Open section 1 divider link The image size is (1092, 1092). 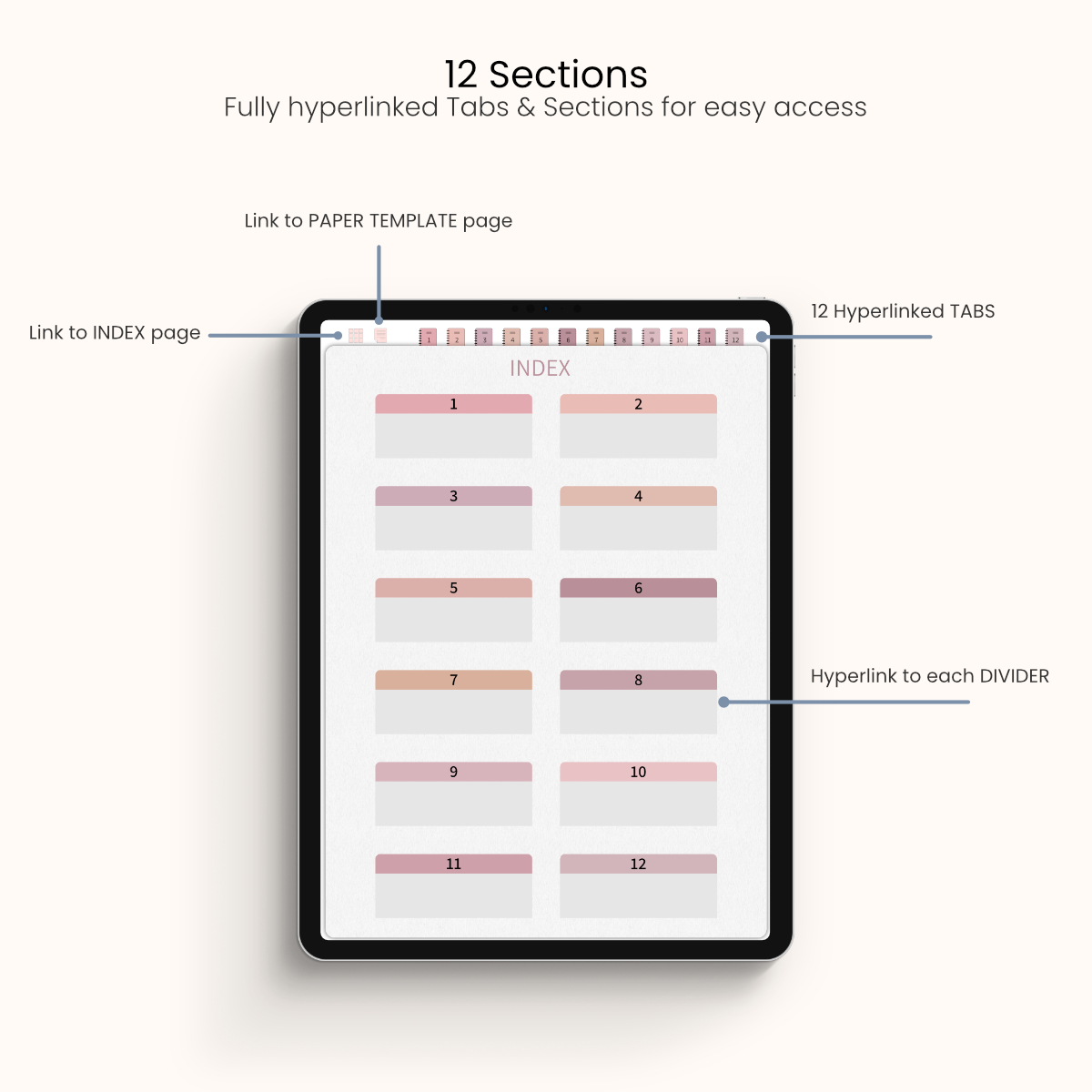coord(453,404)
